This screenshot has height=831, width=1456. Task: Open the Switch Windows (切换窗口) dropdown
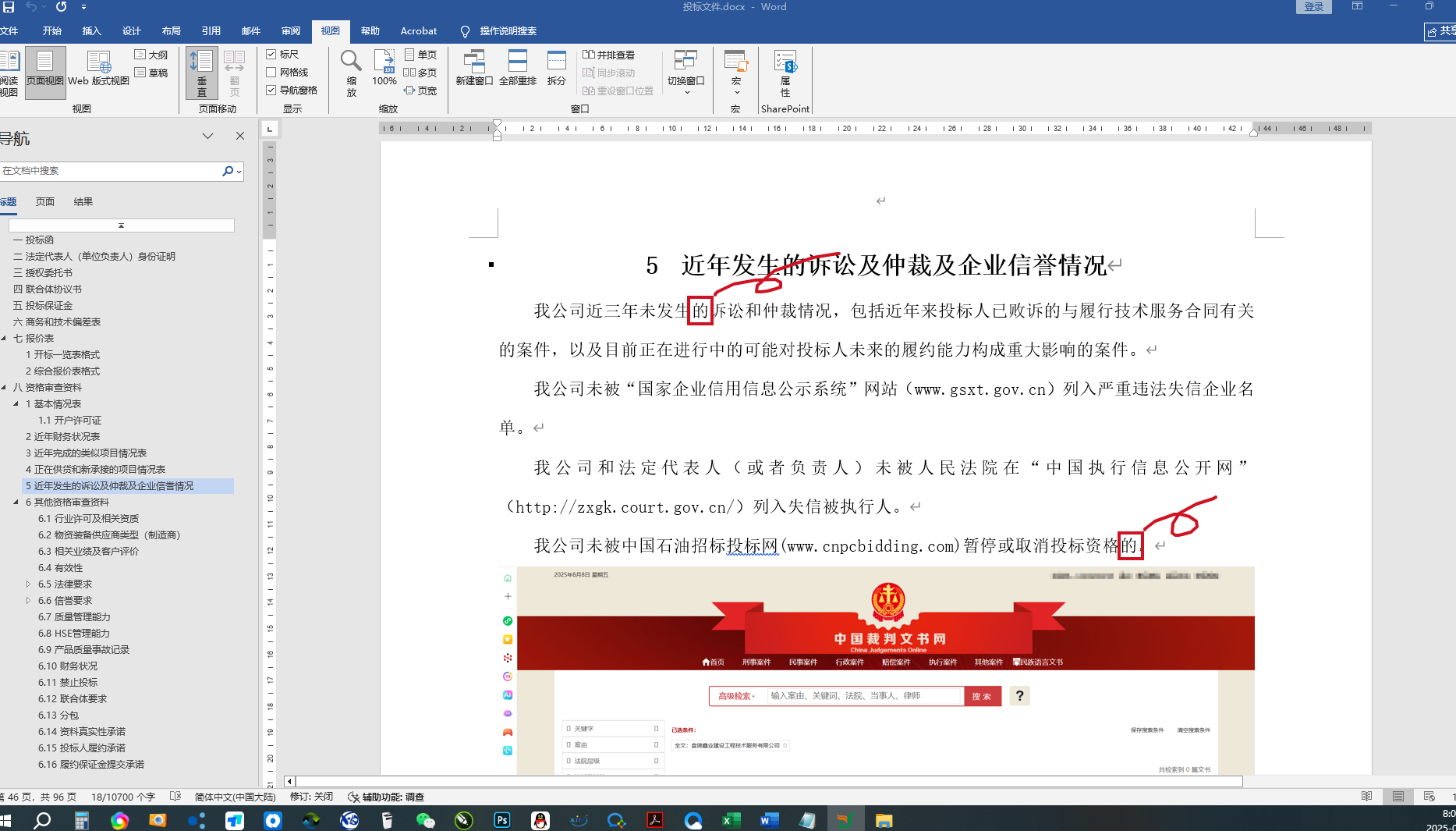(x=686, y=73)
